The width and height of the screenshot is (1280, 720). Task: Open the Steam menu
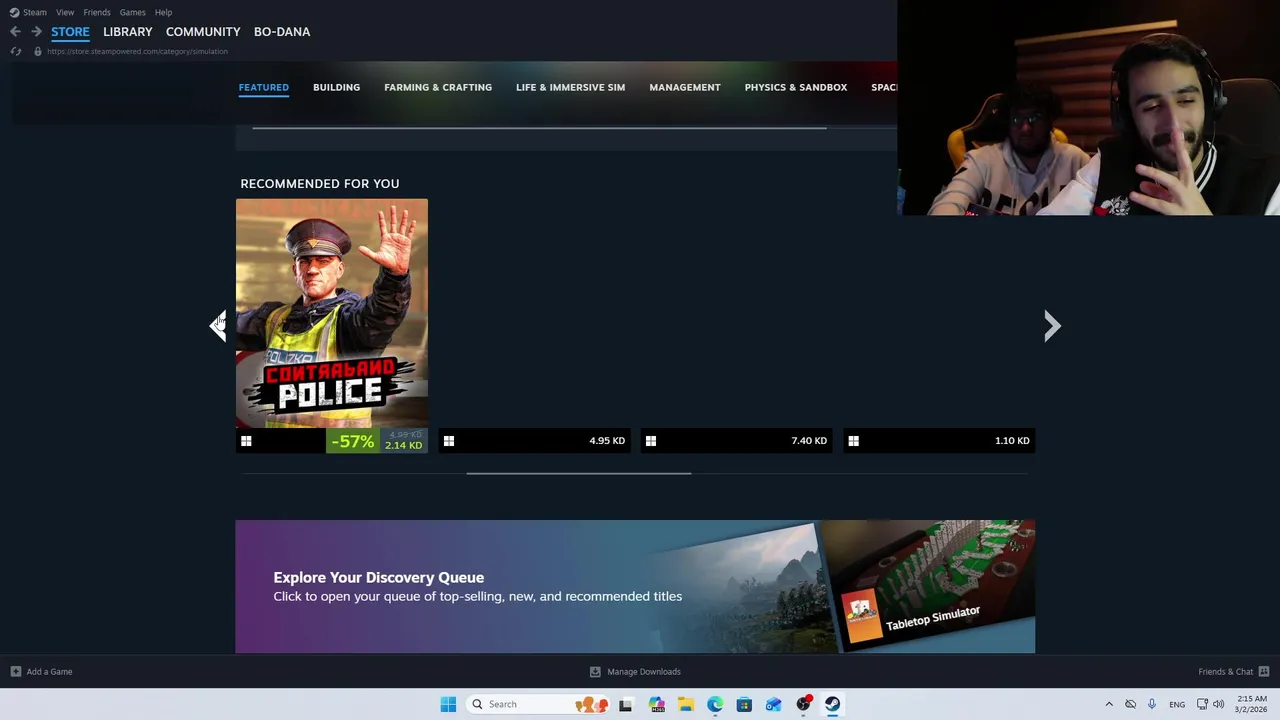[35, 12]
